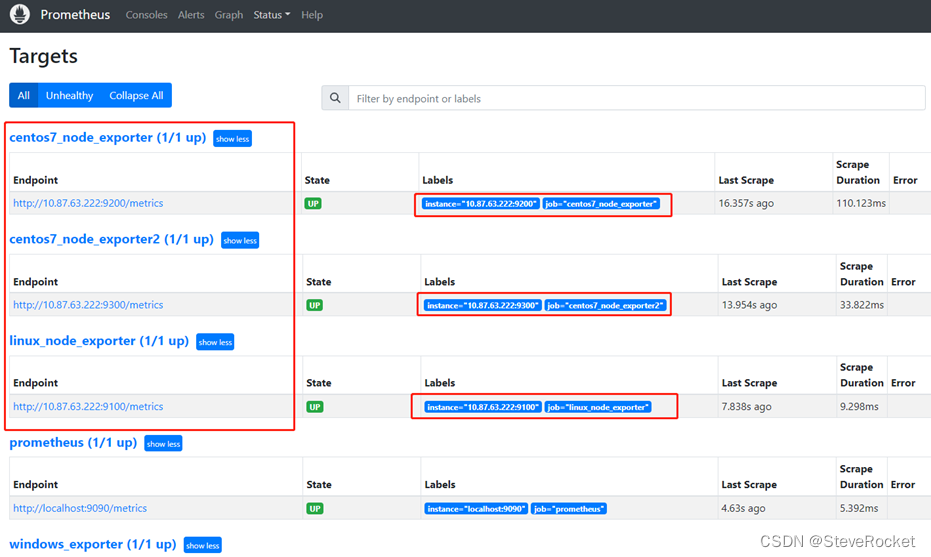
Task: Click the Status menu caret
Action: tap(287, 15)
